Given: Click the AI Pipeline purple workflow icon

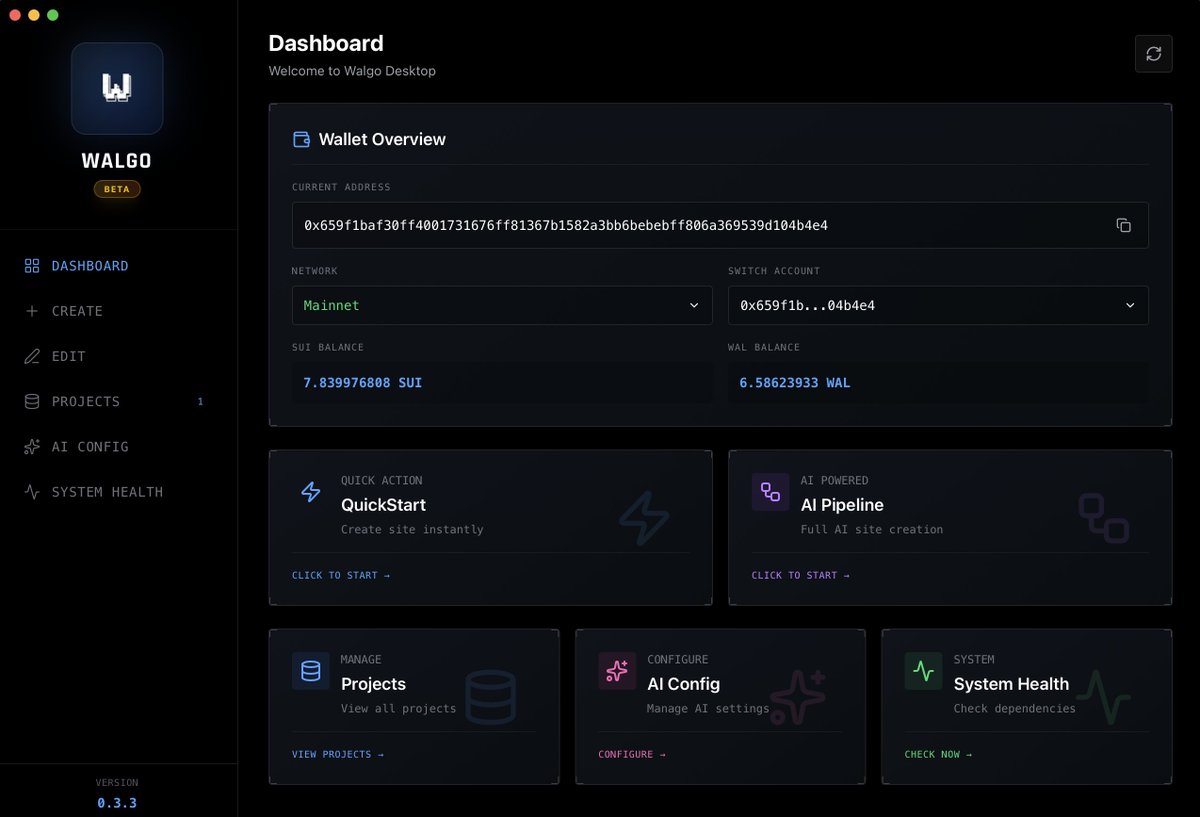Looking at the screenshot, I should click(x=770, y=492).
